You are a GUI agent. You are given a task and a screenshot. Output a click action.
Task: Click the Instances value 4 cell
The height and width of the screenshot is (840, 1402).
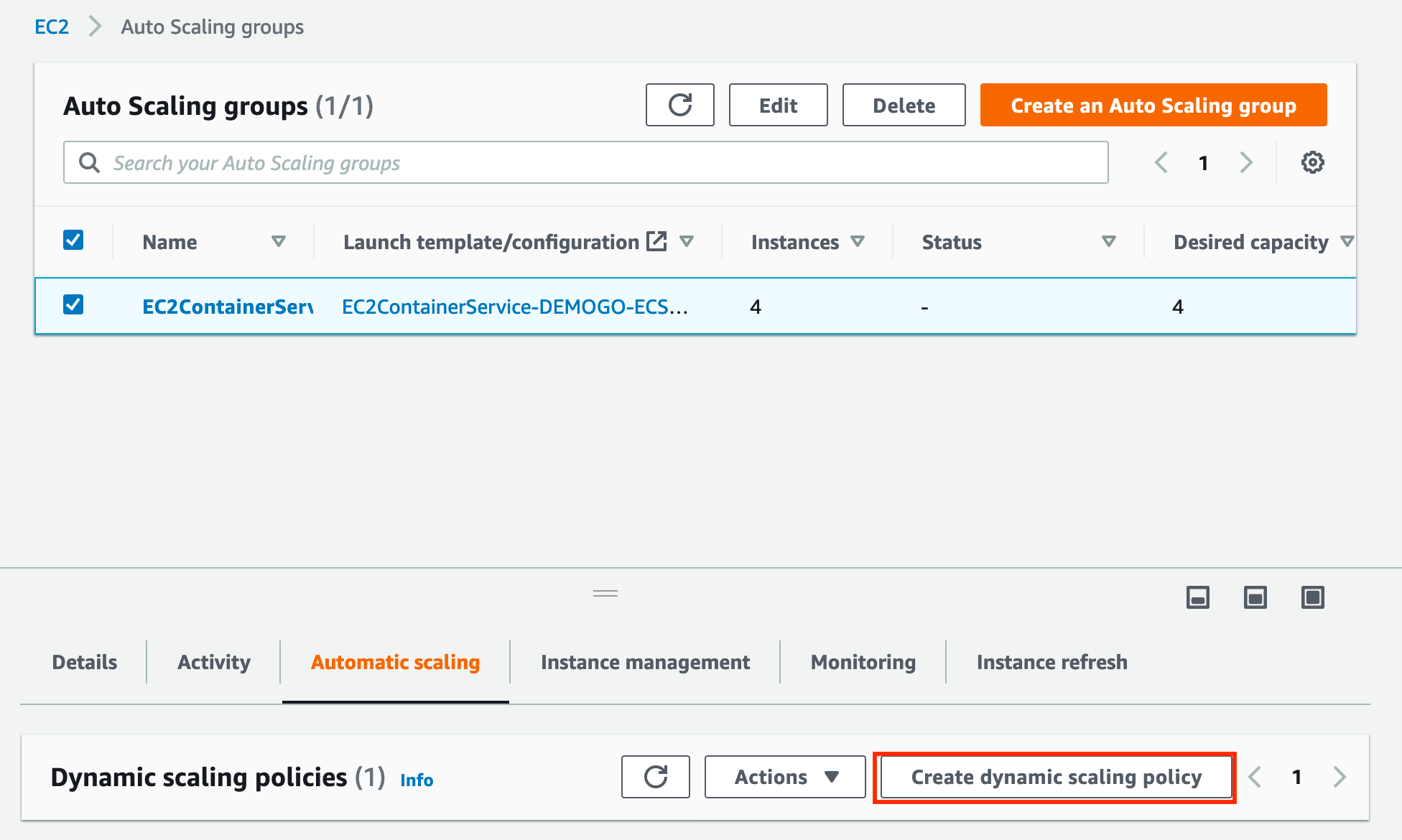click(x=756, y=307)
